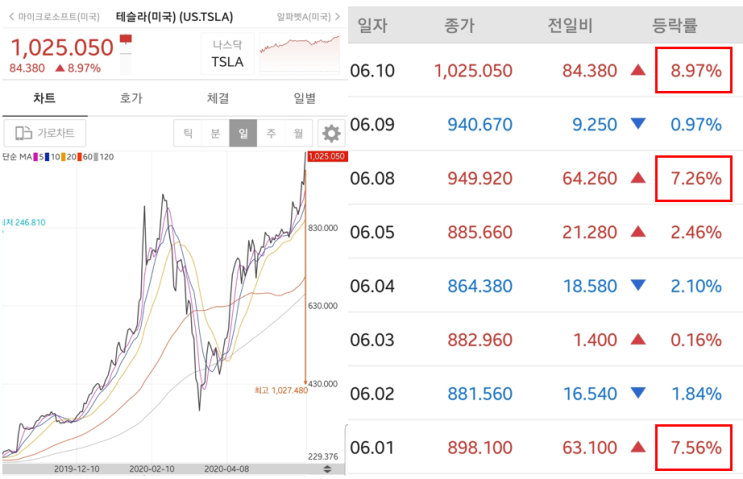Select the 06.10 date row

point(545,71)
